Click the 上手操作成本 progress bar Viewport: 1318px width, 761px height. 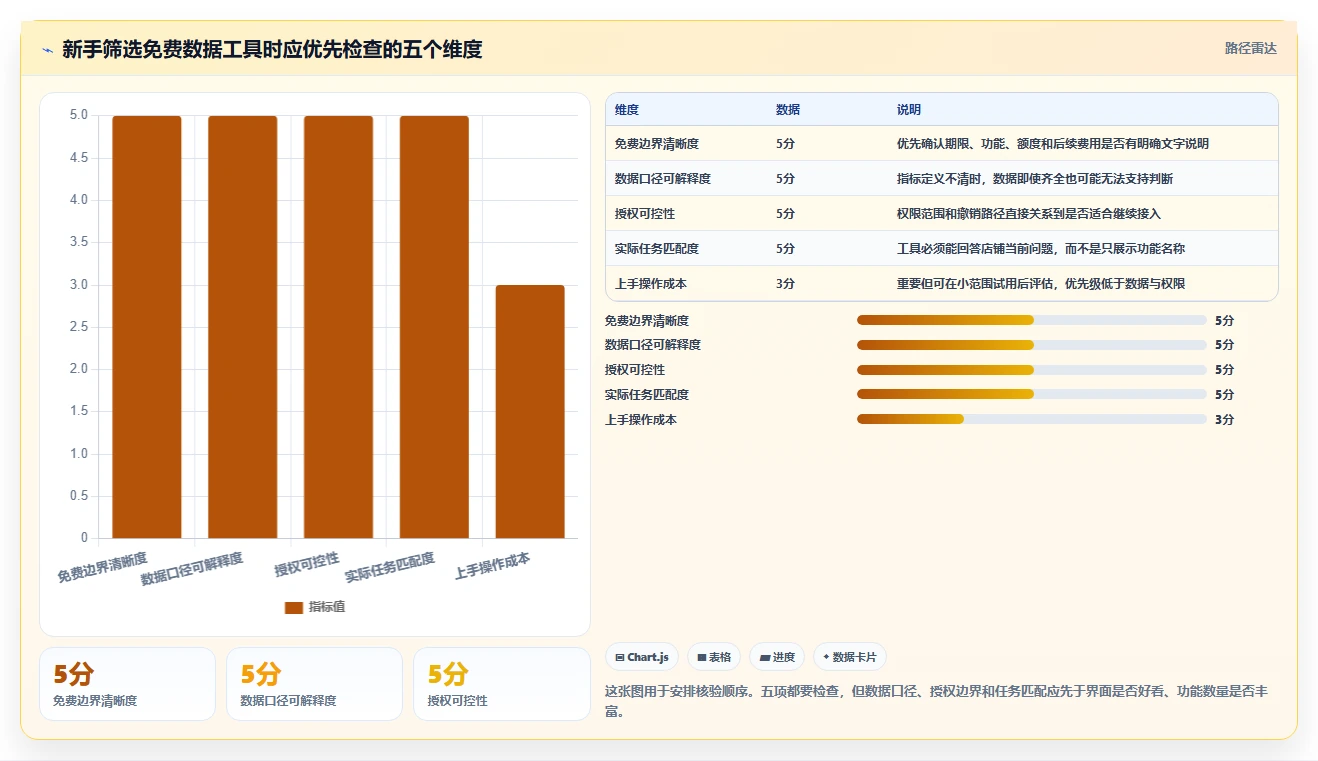tap(1032, 420)
